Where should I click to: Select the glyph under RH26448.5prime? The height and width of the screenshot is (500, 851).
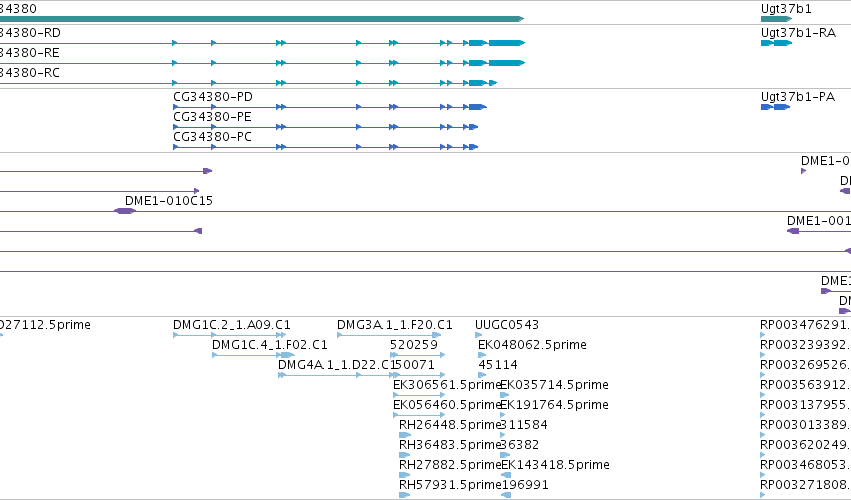click(x=405, y=435)
